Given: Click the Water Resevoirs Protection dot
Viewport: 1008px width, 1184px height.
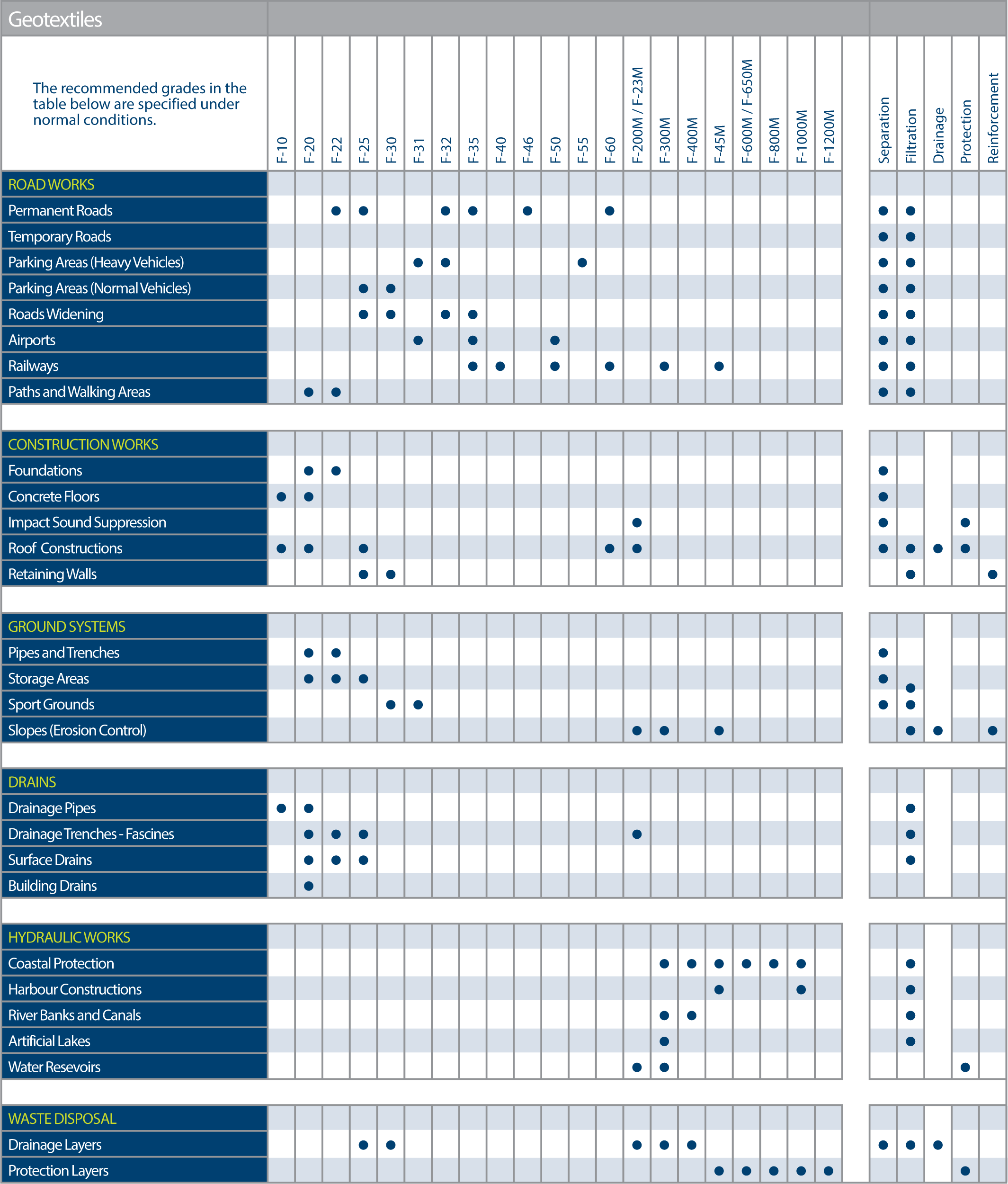Looking at the screenshot, I should point(965,1067).
